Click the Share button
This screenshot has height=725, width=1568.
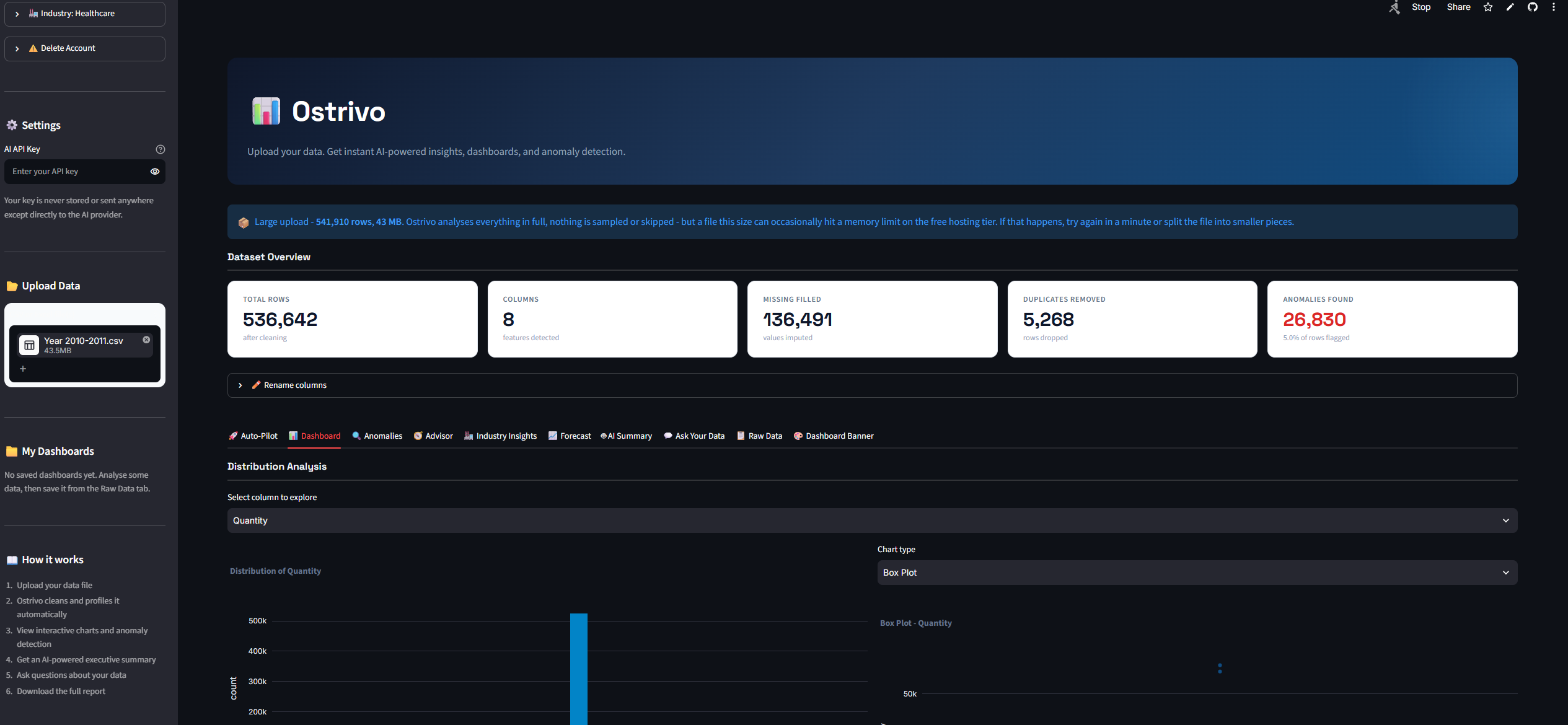coord(1458,7)
